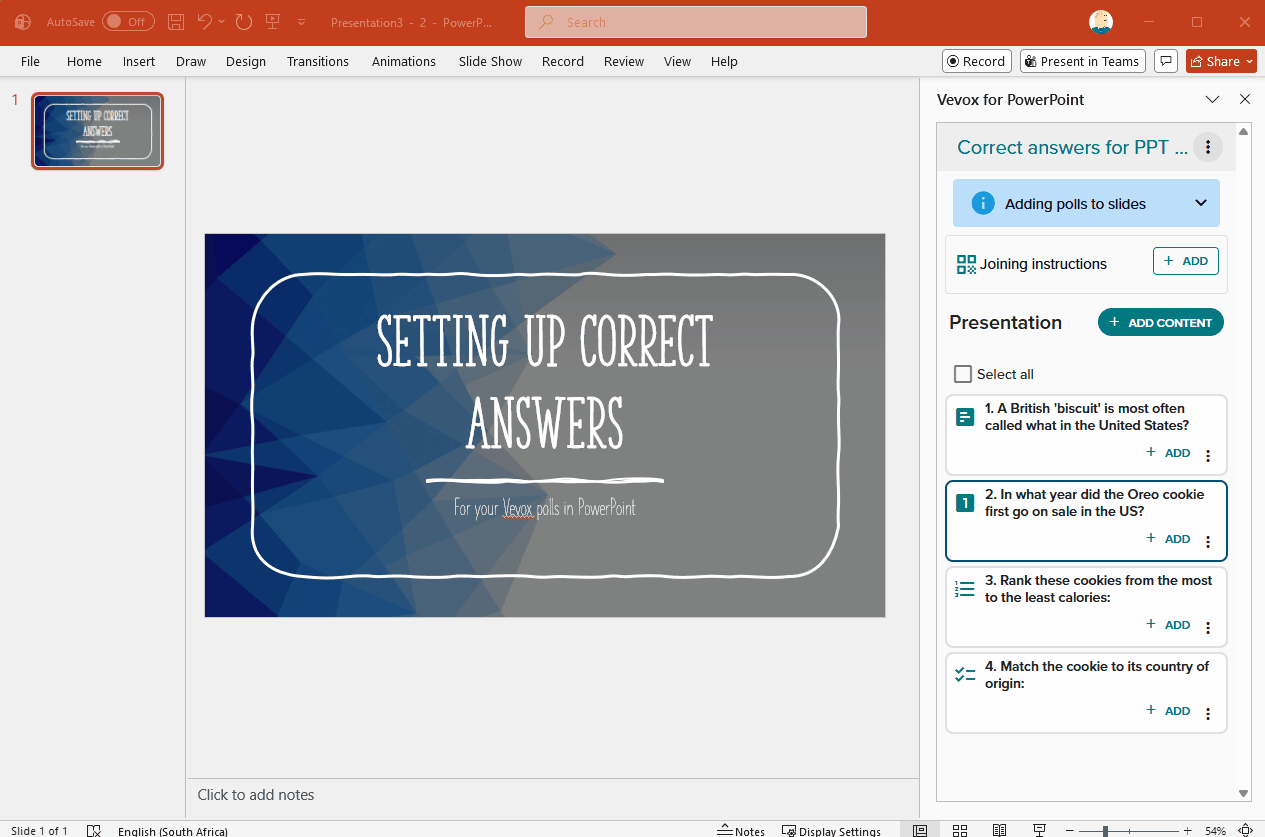
Task: Open Vevox task pane options chevron
Action: 1212,99
